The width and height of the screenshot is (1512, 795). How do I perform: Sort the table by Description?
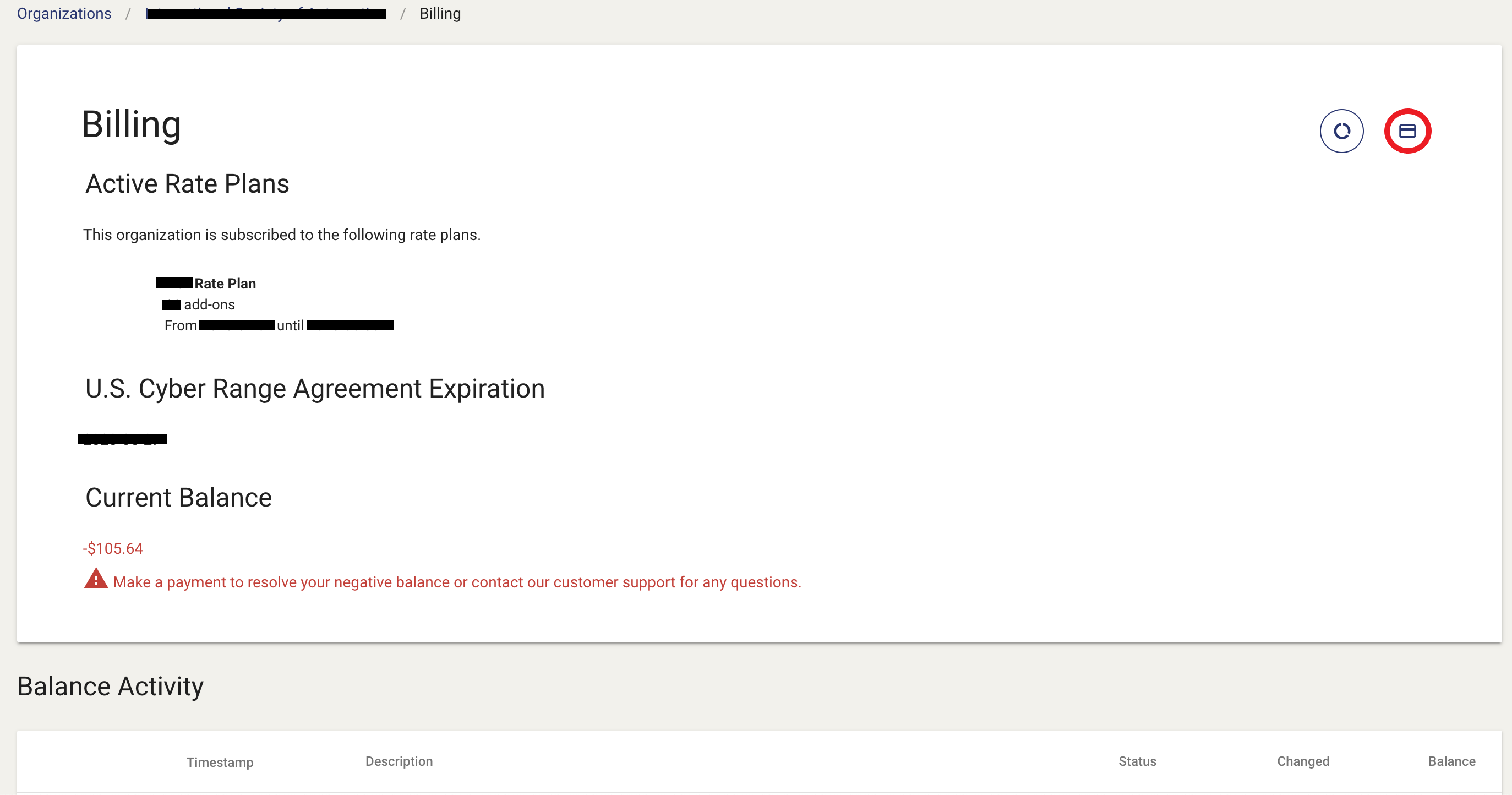(399, 761)
